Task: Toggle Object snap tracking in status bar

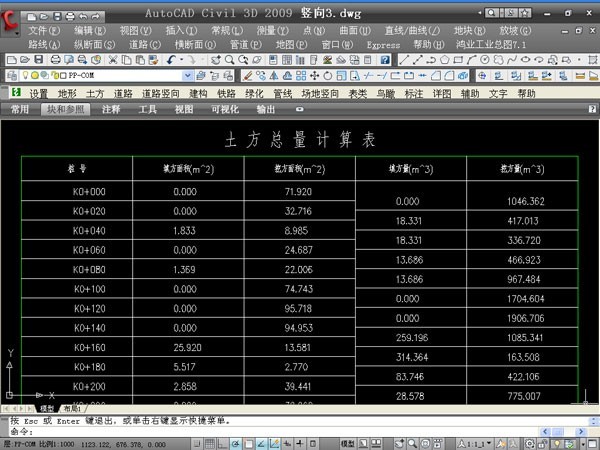Action: coord(261,444)
